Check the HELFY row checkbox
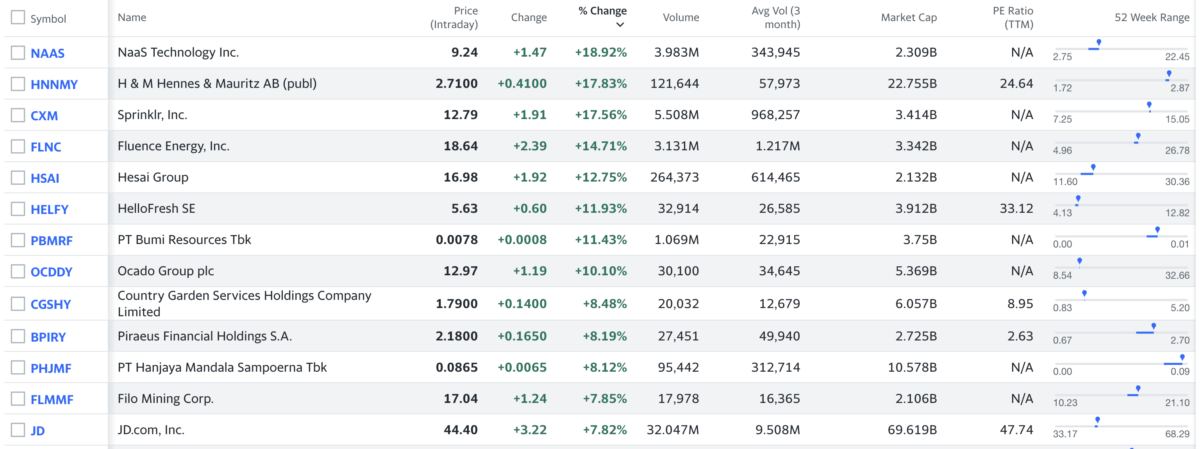Screen dimensions: 1200x449 [17, 209]
